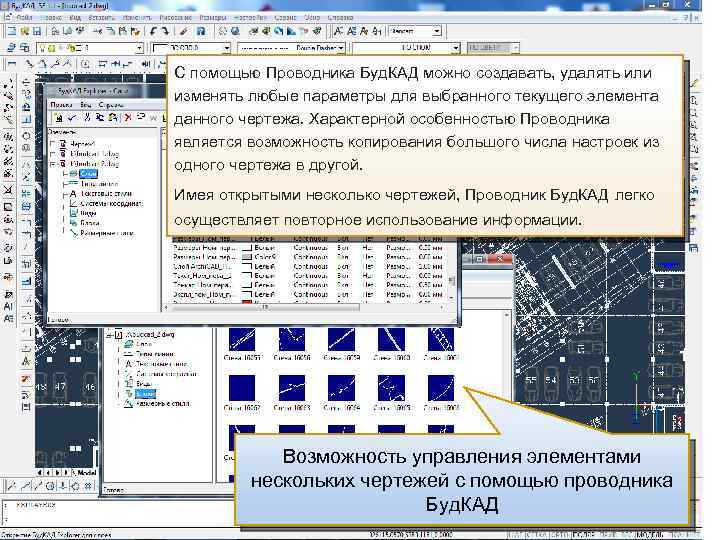720x540 pixels.
Task: Open the layer selection dropdown
Action: pyautogui.click(x=140, y=47)
